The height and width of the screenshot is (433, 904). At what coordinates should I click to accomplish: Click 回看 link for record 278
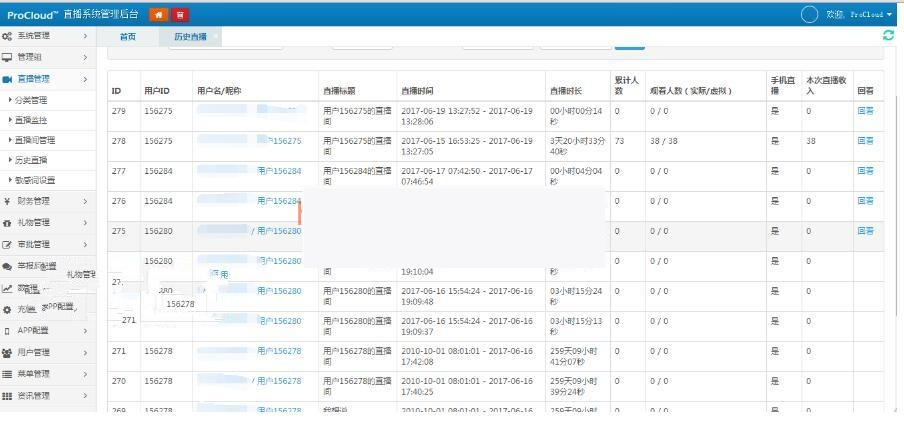[865, 141]
